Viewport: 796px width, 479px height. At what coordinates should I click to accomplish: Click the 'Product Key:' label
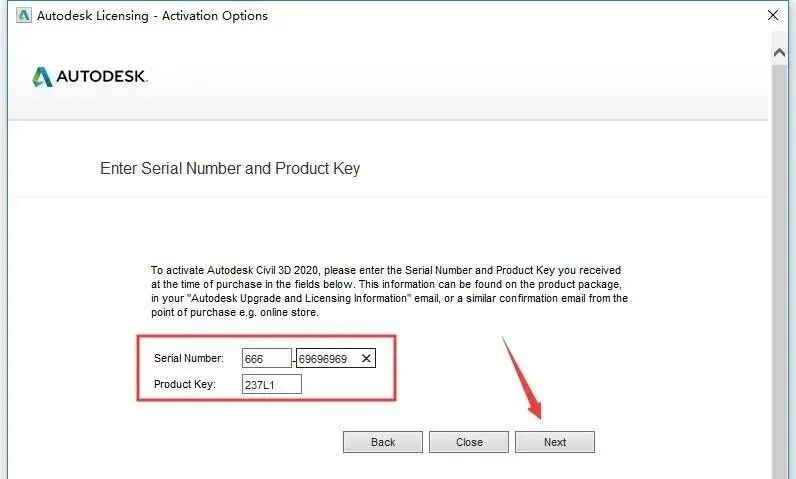coord(185,384)
